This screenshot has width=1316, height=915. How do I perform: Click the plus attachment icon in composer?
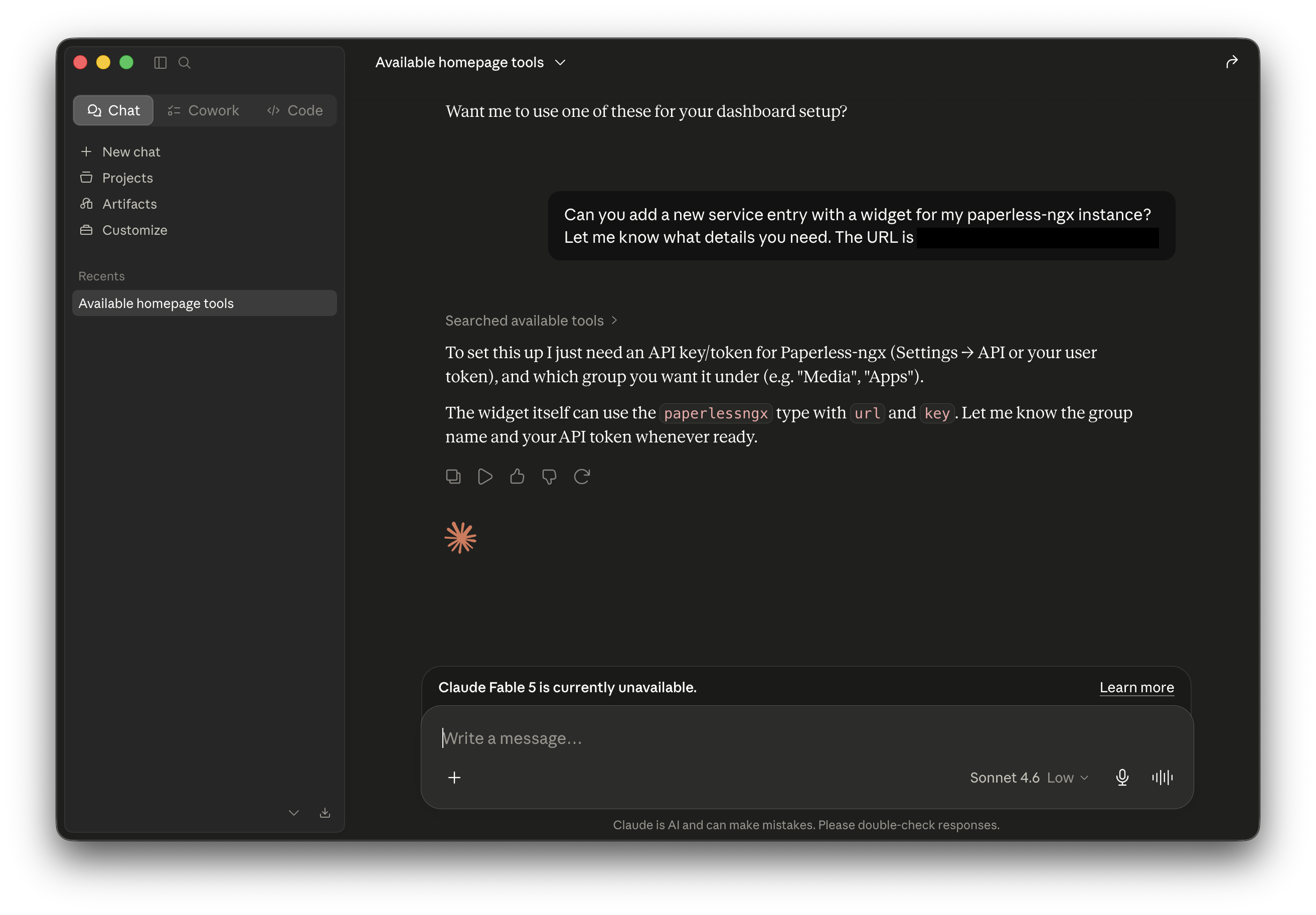pyautogui.click(x=454, y=778)
